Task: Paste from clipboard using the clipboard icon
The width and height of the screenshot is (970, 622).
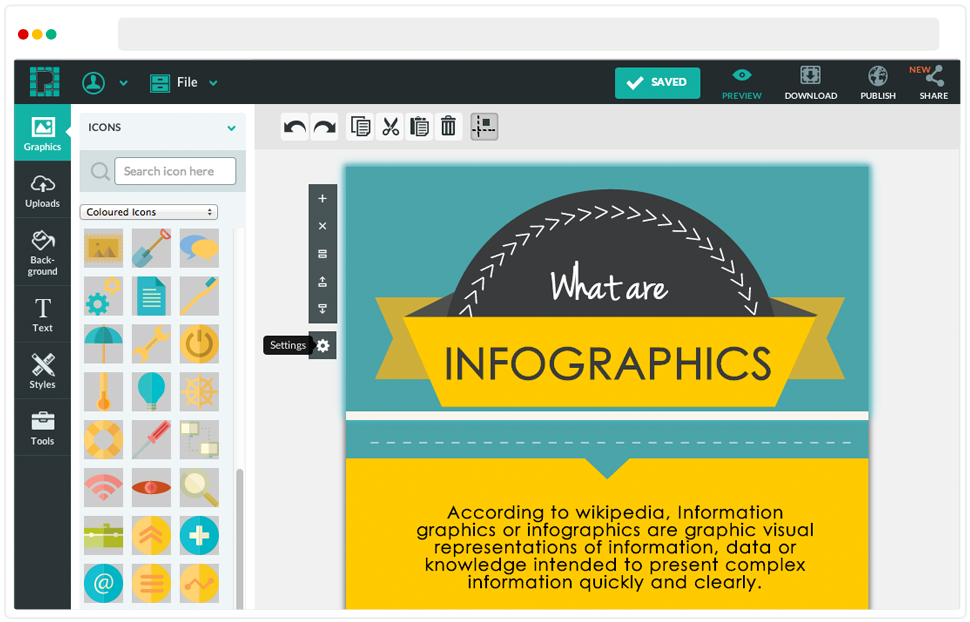Action: pyautogui.click(x=419, y=126)
